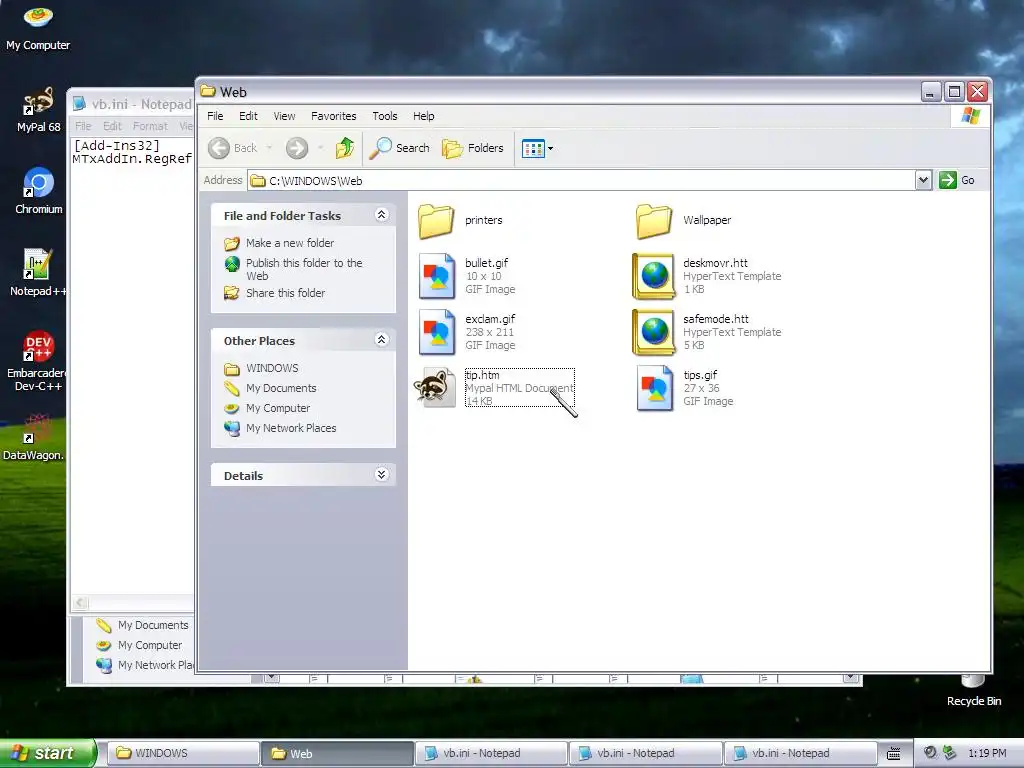The height and width of the screenshot is (768, 1024).
Task: Open the Wallpaper folder icon
Action: click(x=654, y=221)
